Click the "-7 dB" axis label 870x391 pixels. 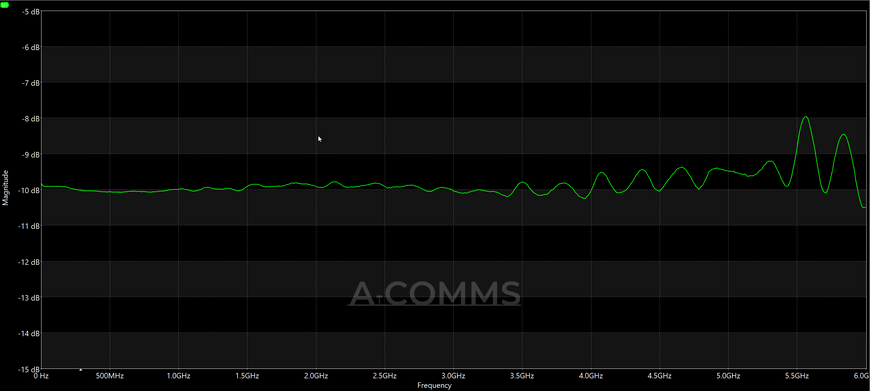pos(31,83)
